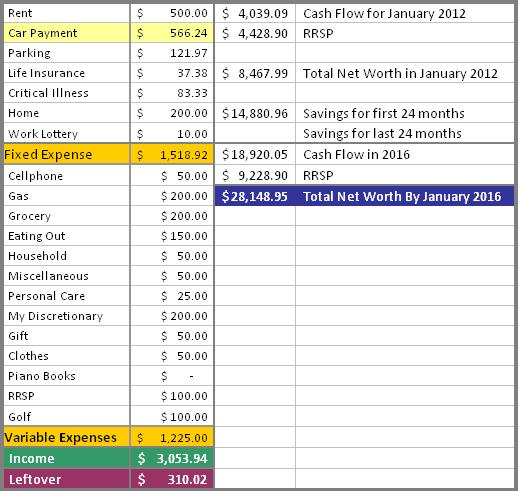518x491 pixels.
Task: Select the Fixed Expense header cell
Action: [x=67, y=154]
